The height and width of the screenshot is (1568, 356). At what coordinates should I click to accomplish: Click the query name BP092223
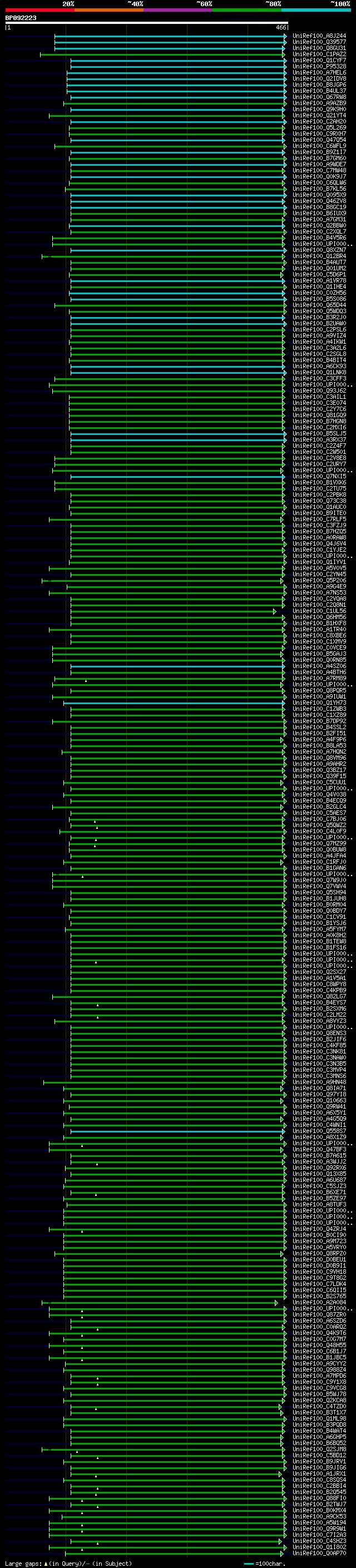coord(21,18)
